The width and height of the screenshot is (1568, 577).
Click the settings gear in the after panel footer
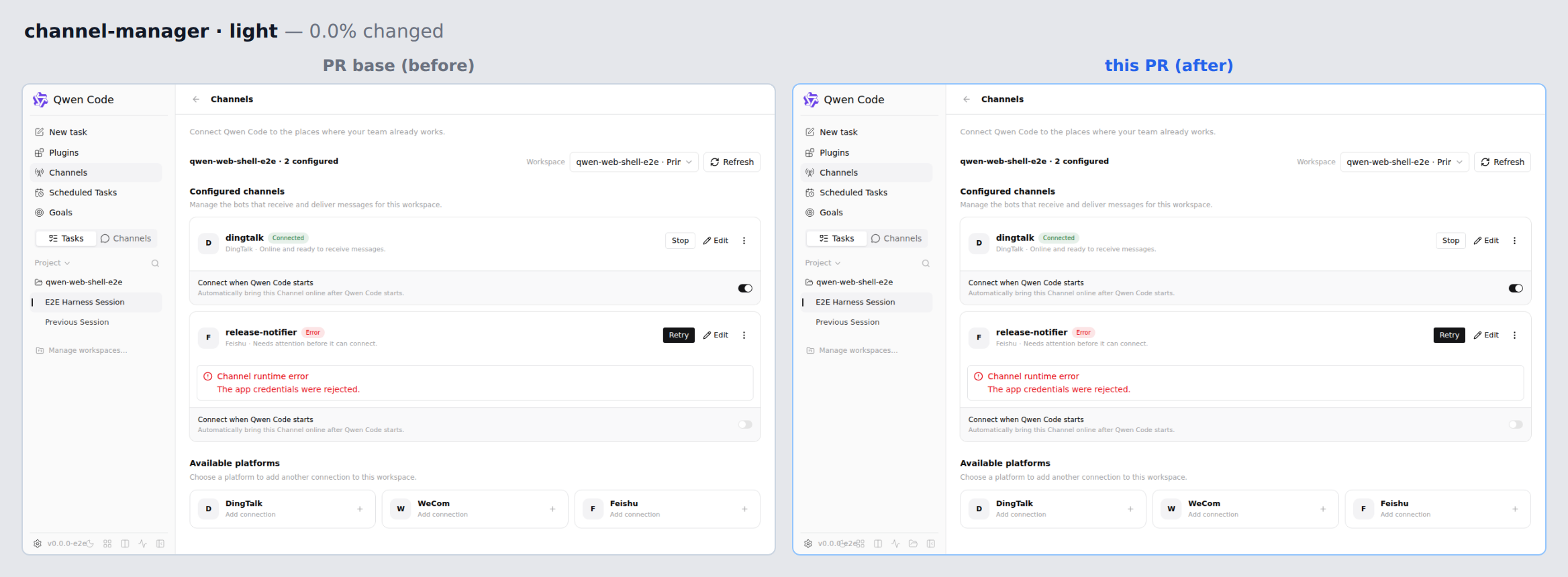(808, 543)
